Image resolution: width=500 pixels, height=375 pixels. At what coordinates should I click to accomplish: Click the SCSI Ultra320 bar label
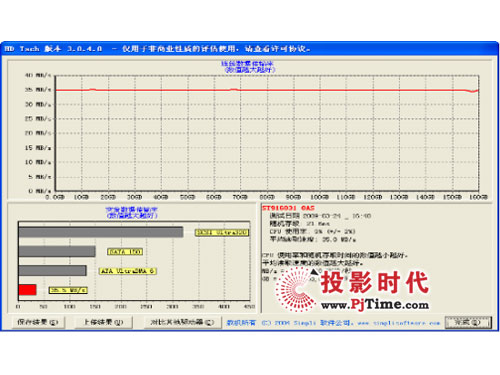click(x=222, y=233)
